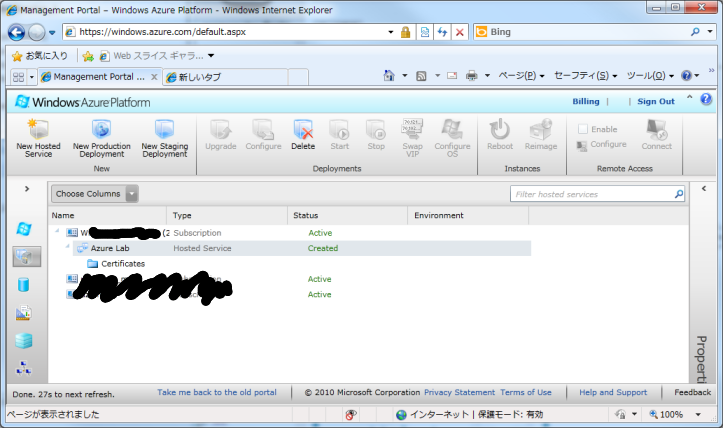Open the Home page icon

pyautogui.click(x=389, y=76)
